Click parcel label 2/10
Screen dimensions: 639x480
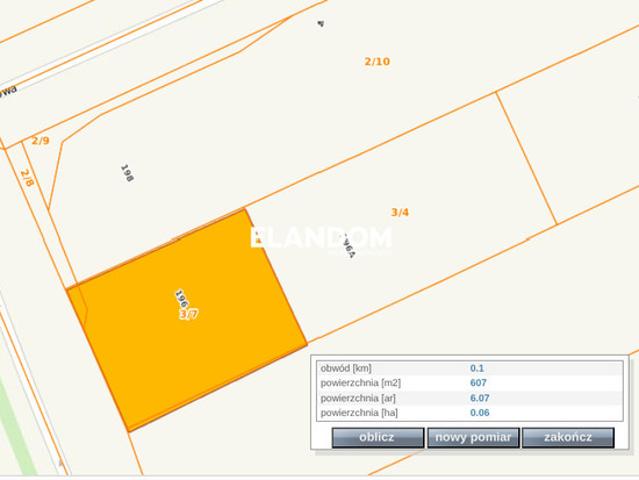click(377, 61)
